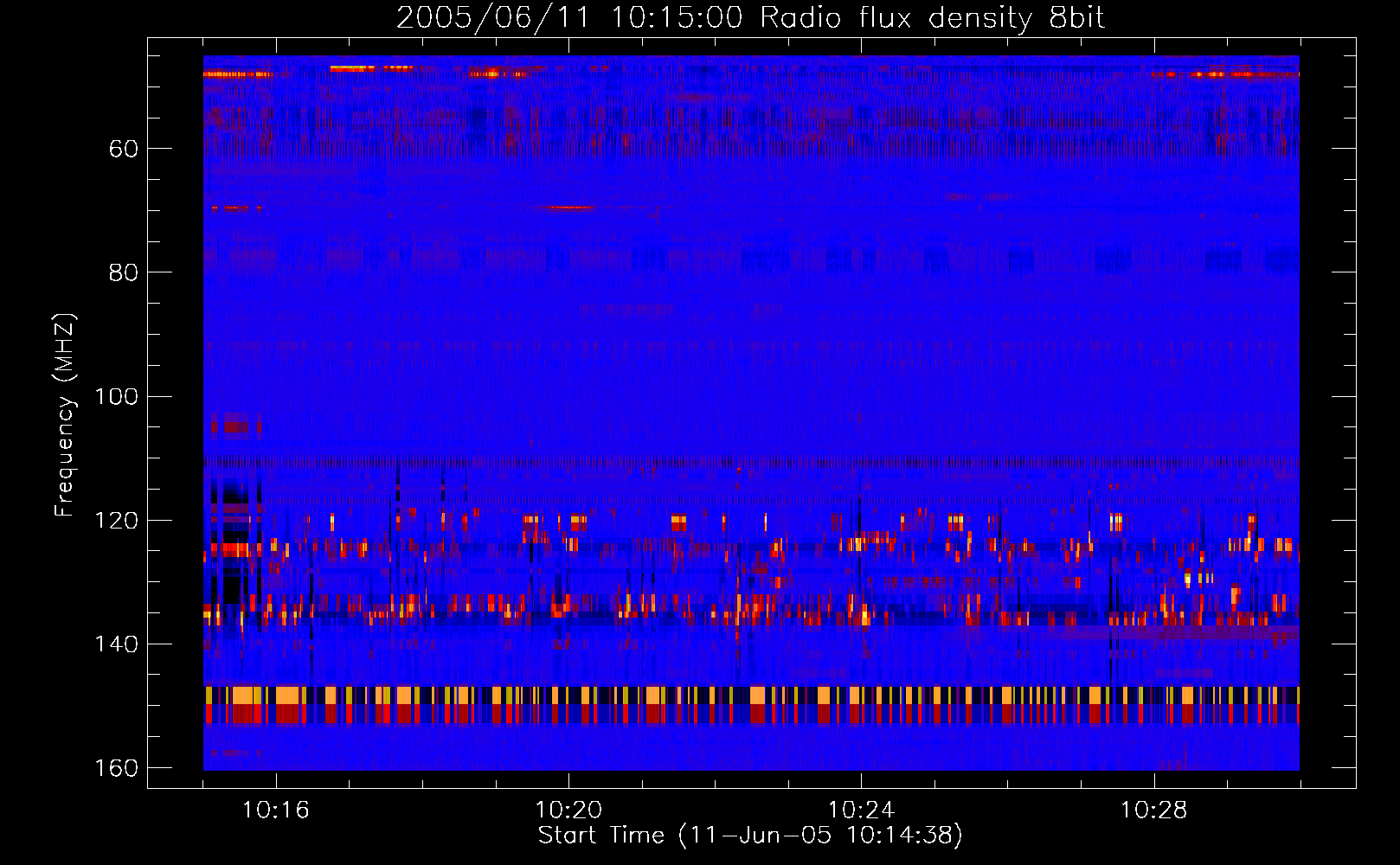
Task: Click the "Frequency (MHZ)" axis label
Action: pyautogui.click(x=65, y=415)
